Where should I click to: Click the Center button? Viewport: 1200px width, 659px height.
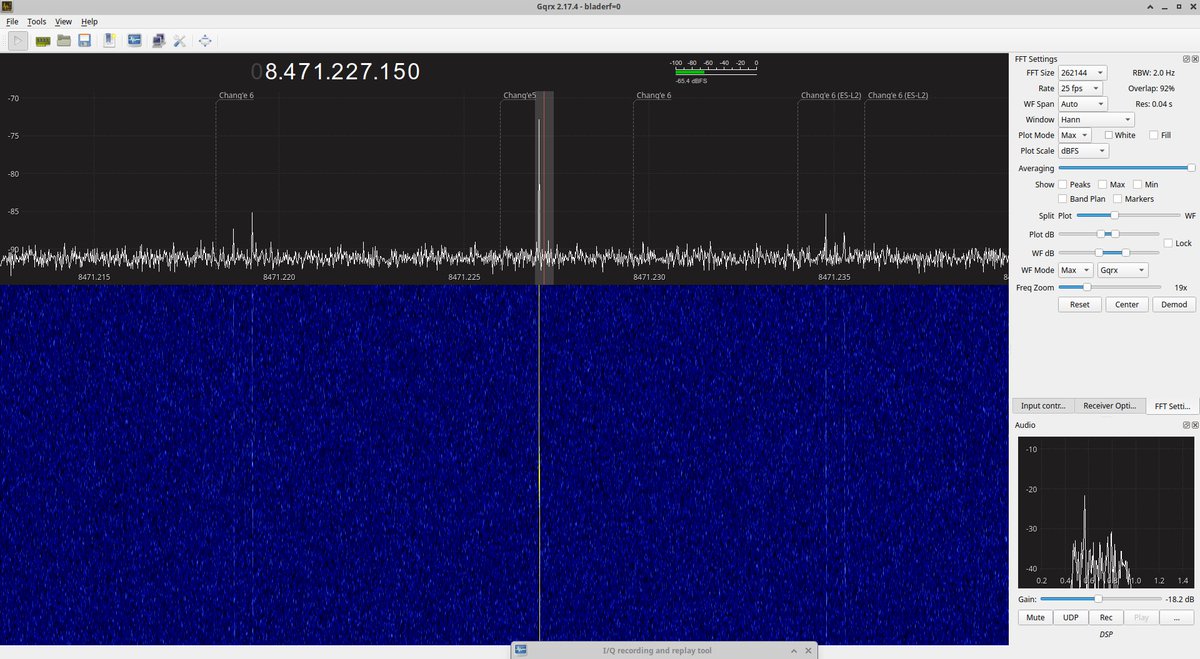coord(1127,304)
